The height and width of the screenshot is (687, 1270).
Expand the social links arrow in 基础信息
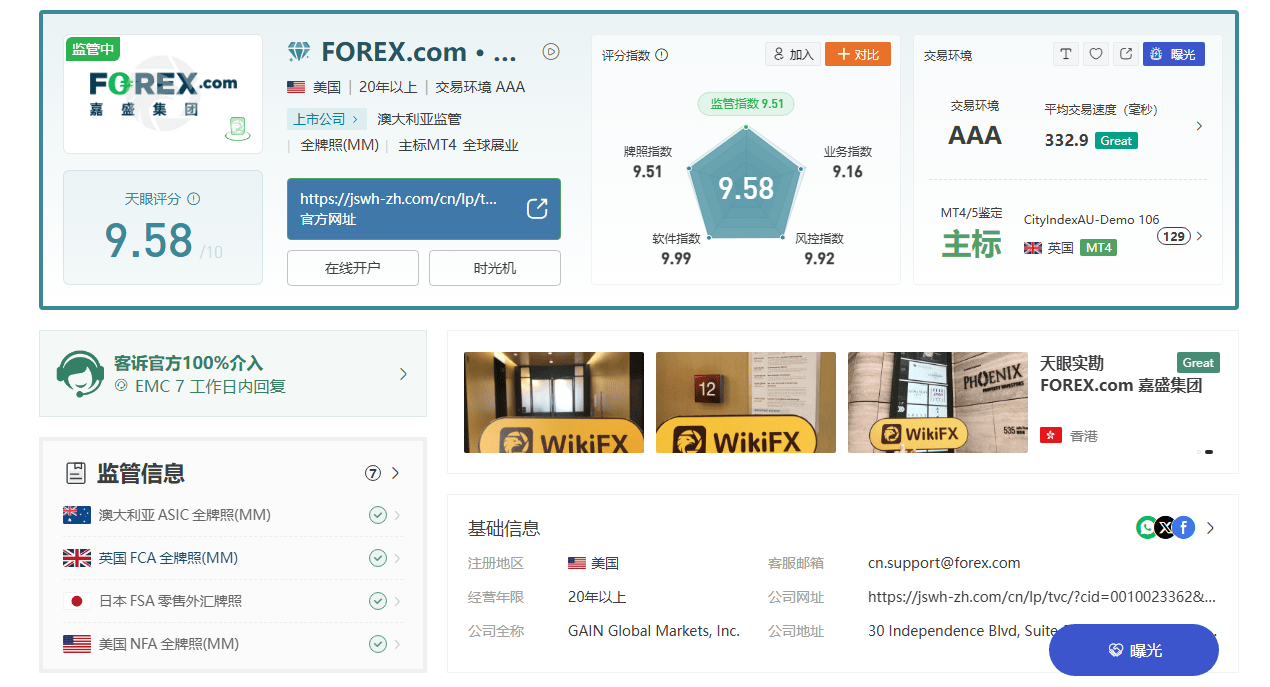(1210, 527)
